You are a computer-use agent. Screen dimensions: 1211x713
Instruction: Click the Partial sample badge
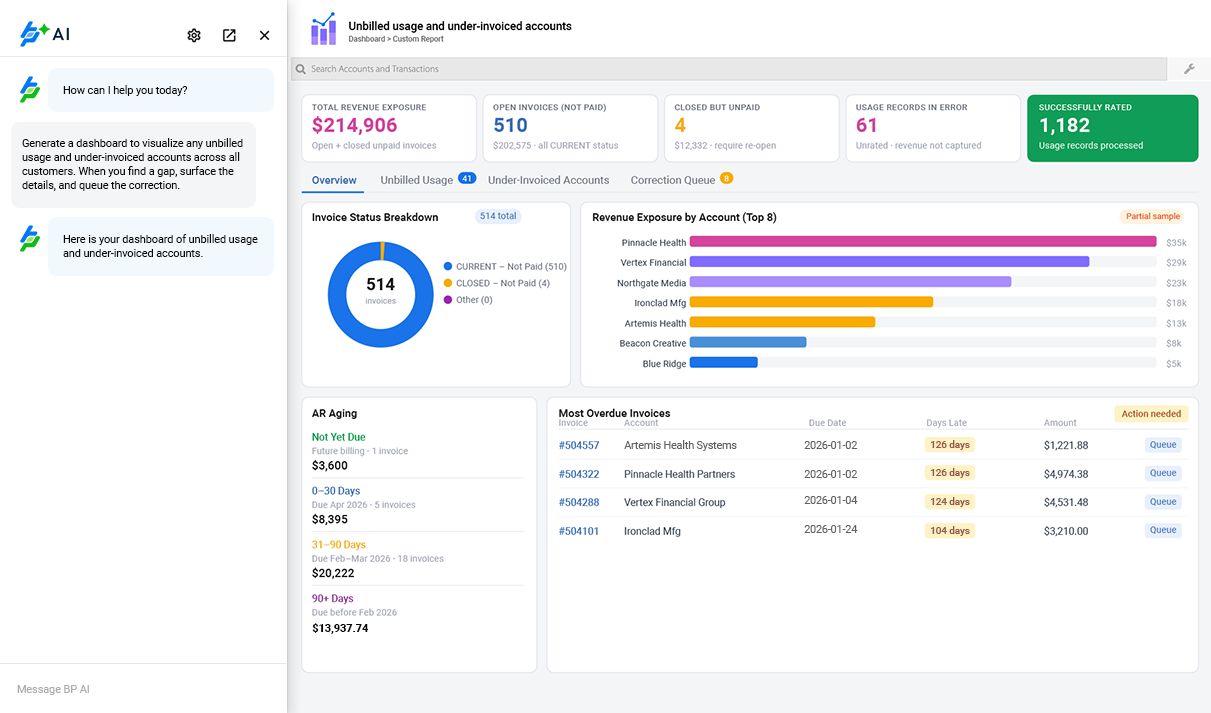(1153, 216)
